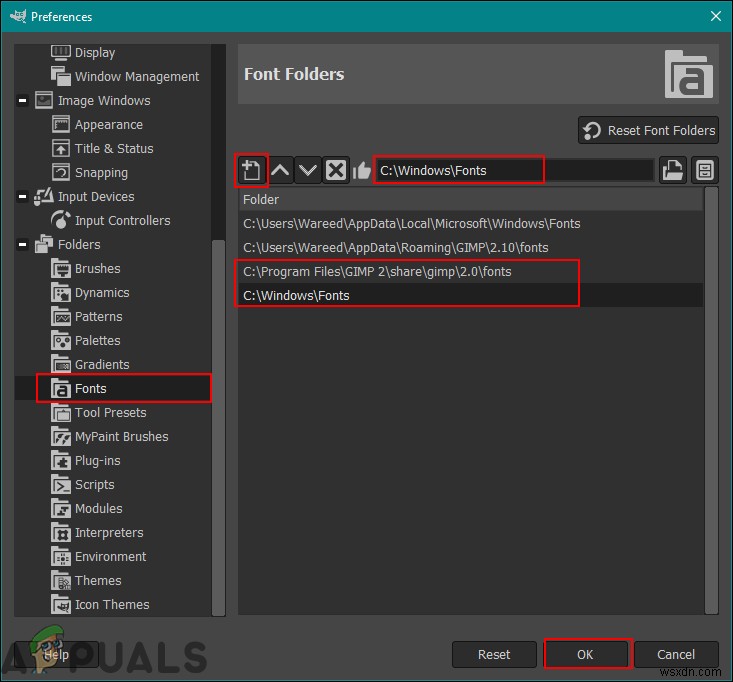
Task: Move selected folder up with arrow
Action: [280, 170]
